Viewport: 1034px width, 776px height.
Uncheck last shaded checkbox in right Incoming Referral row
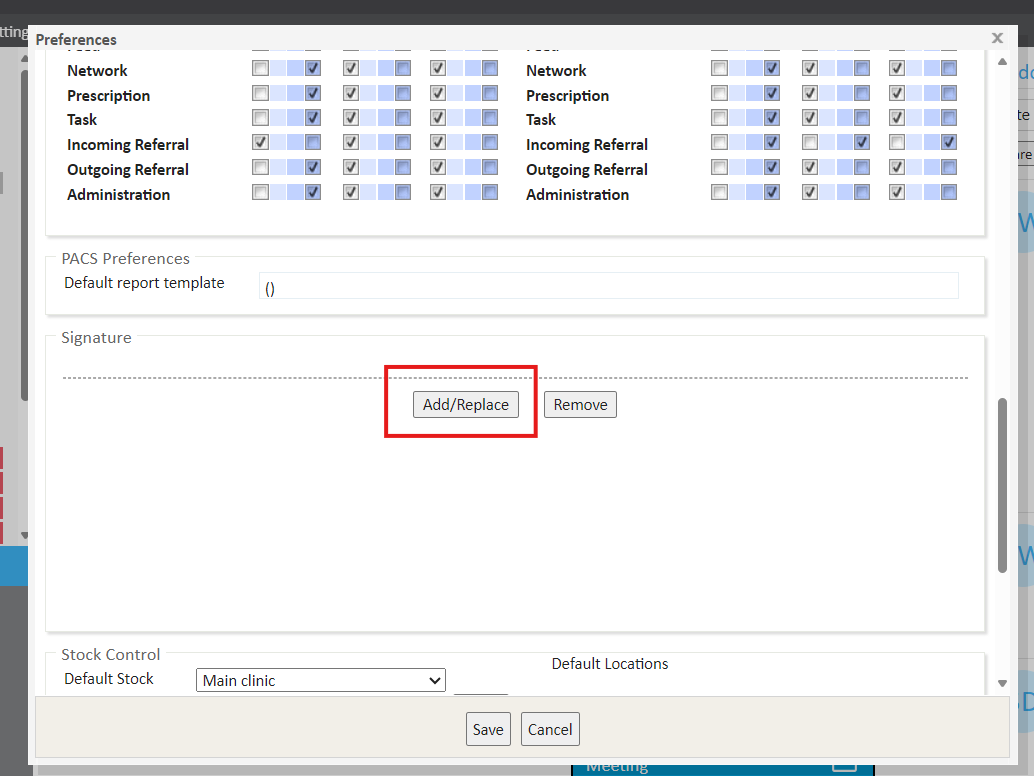949,143
